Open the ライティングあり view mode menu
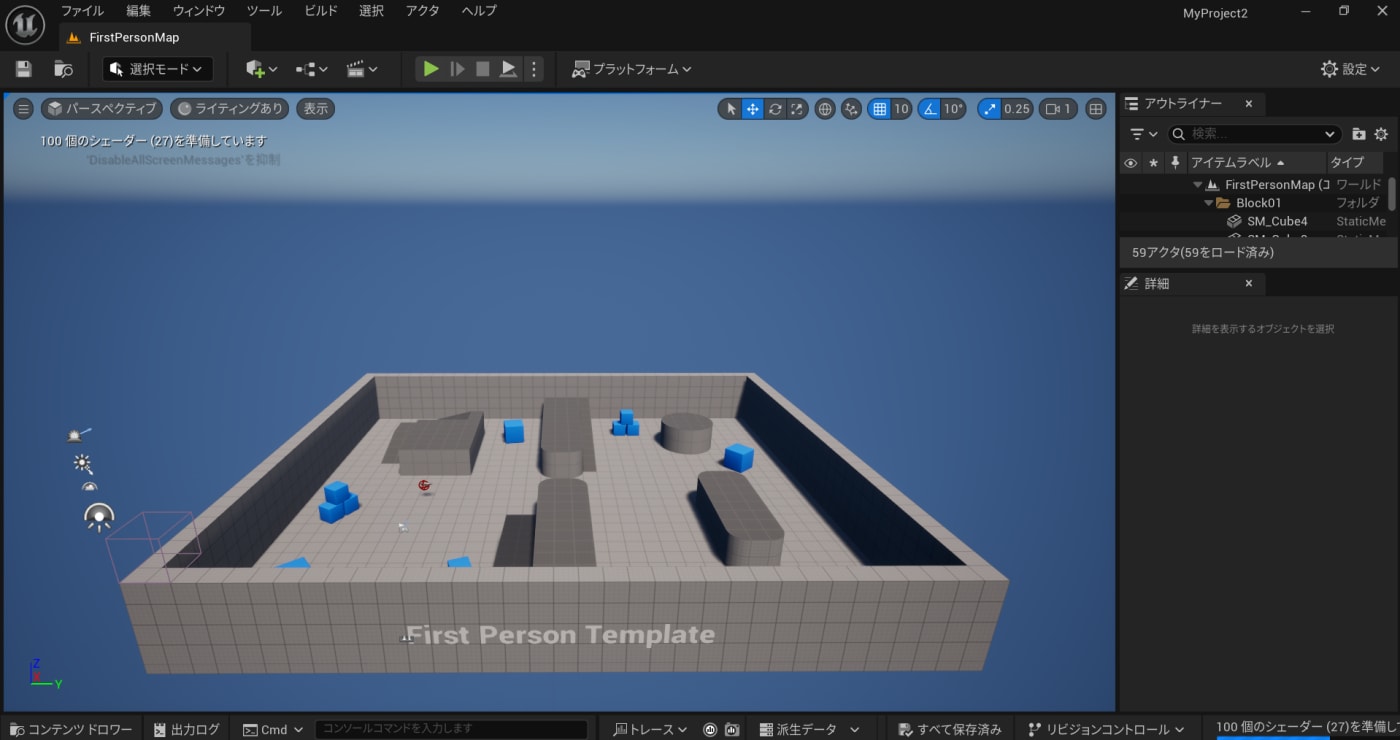This screenshot has width=1400, height=740. (230, 108)
